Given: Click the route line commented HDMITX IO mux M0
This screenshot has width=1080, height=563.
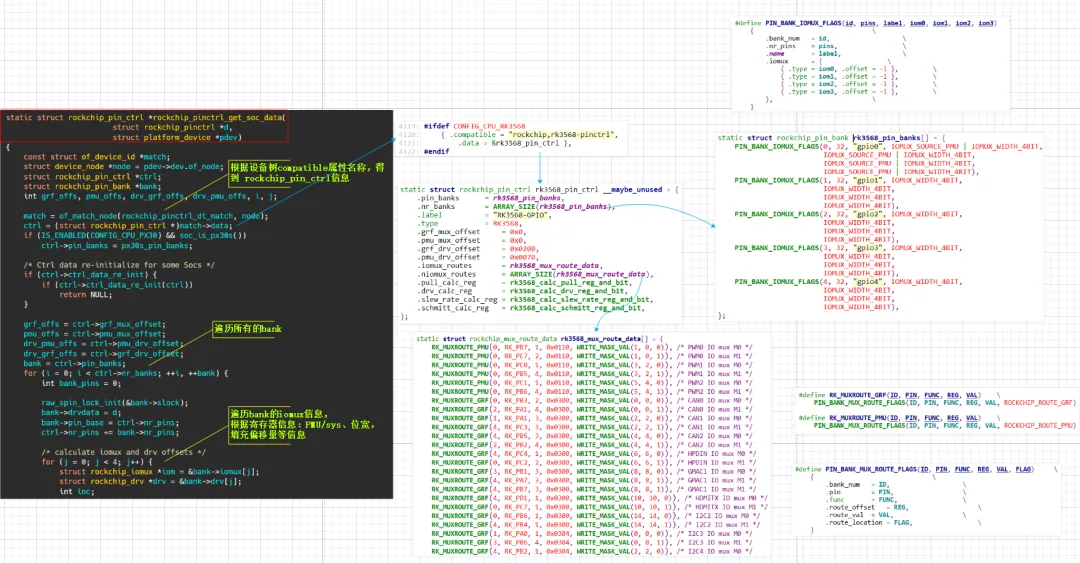Looking at the screenshot, I should [599, 498].
